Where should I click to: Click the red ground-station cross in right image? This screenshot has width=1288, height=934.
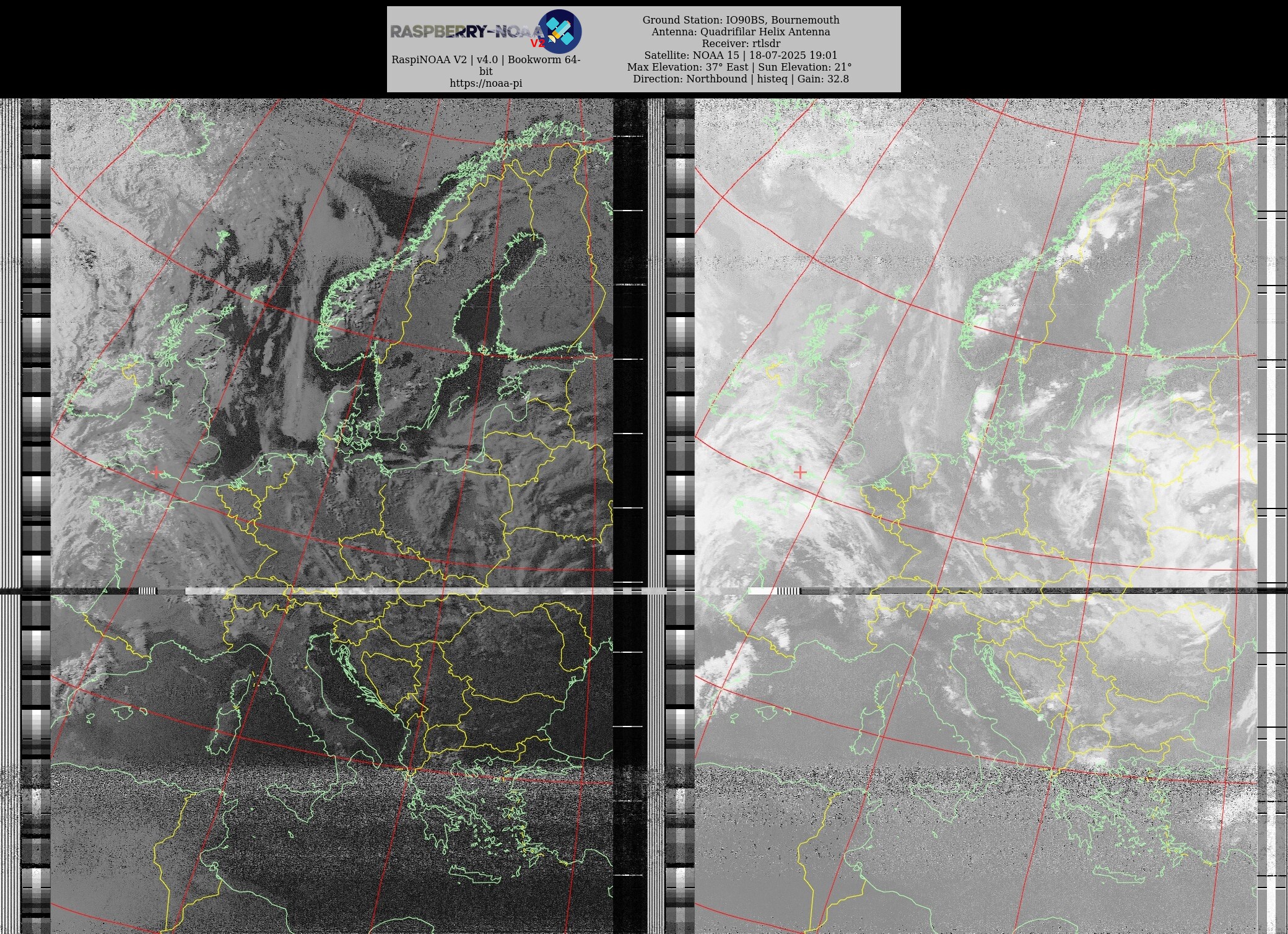tap(800, 472)
